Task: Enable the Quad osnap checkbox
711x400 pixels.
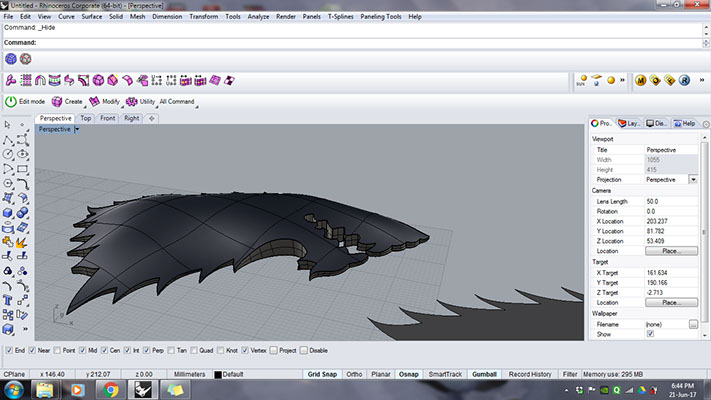Action: 194,351
